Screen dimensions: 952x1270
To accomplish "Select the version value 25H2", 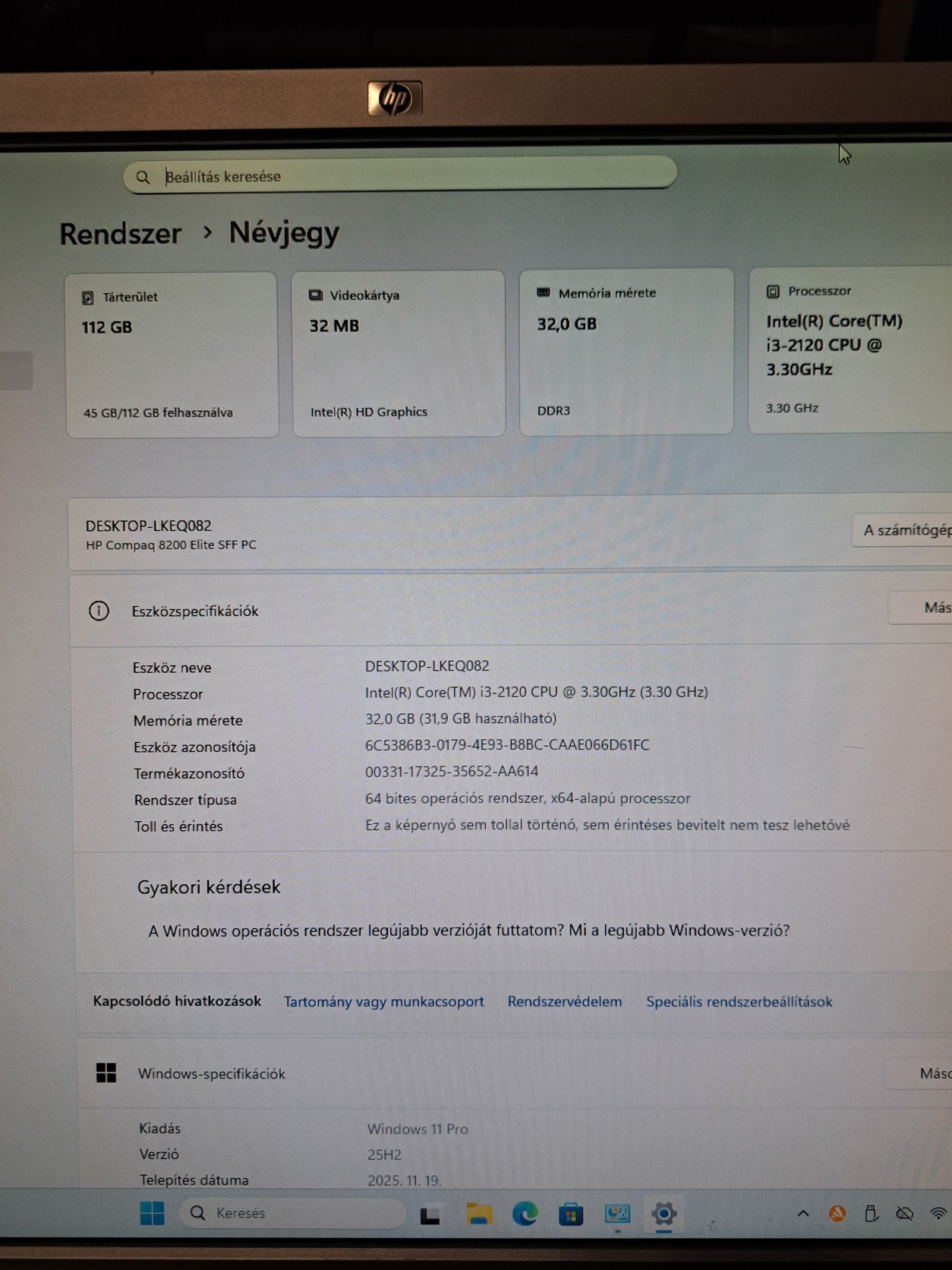I will (x=384, y=1155).
